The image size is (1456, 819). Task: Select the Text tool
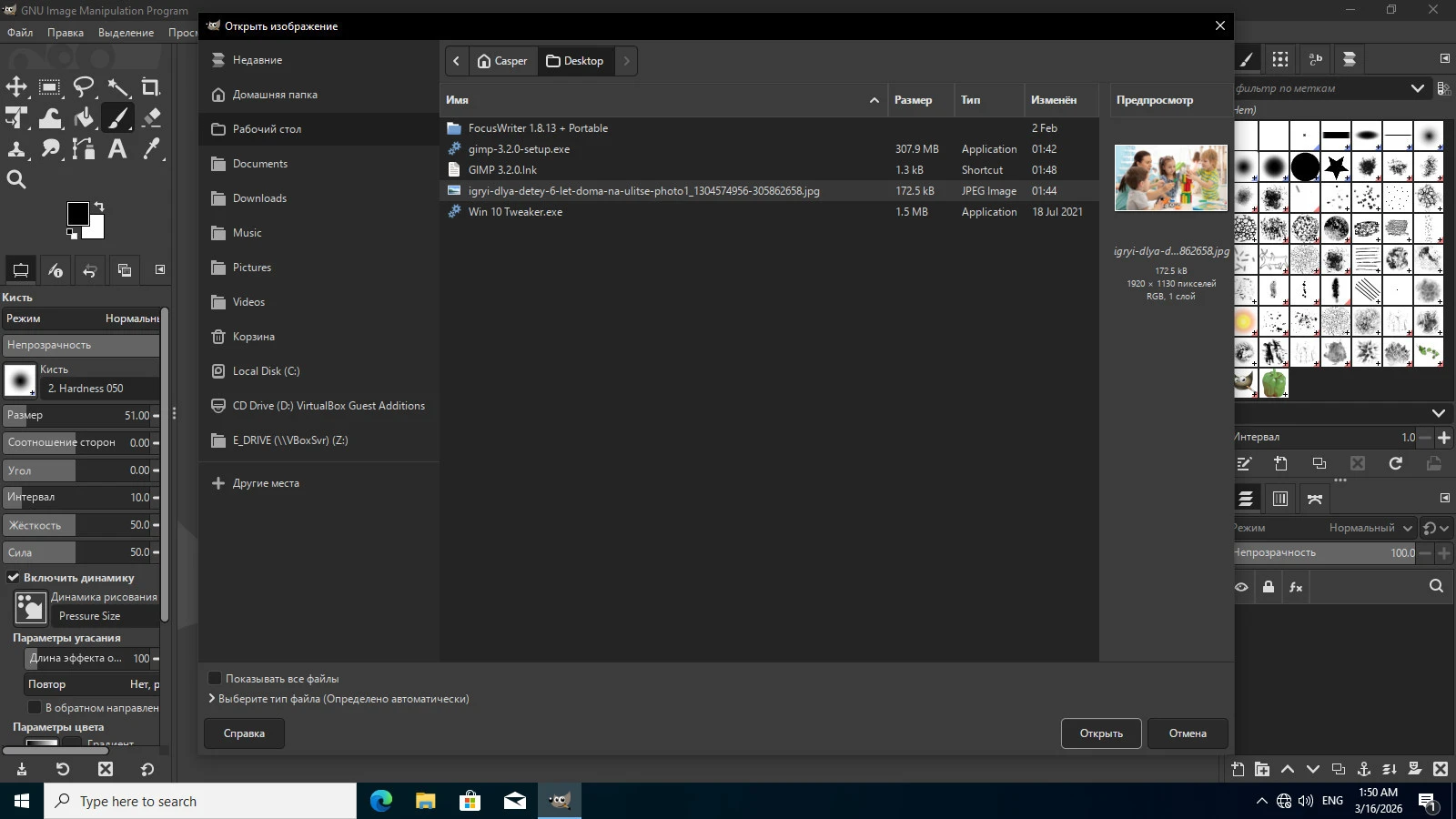click(x=117, y=149)
